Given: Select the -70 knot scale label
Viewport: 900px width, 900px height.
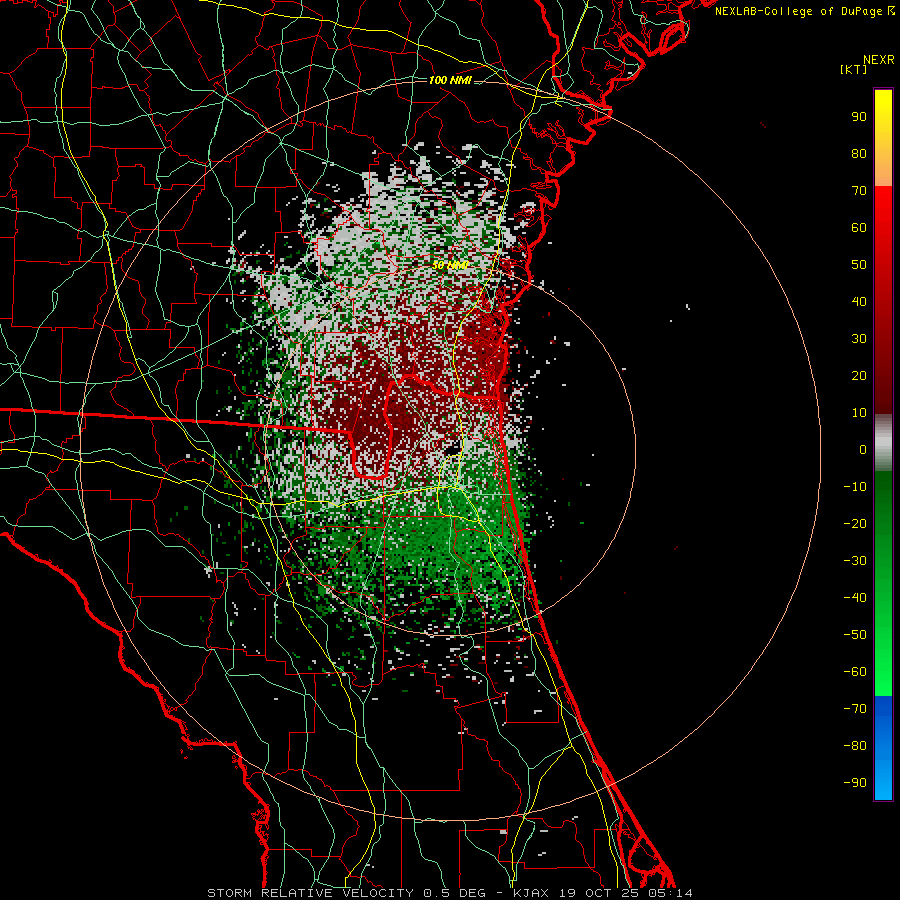Looking at the screenshot, I should 855,709.
